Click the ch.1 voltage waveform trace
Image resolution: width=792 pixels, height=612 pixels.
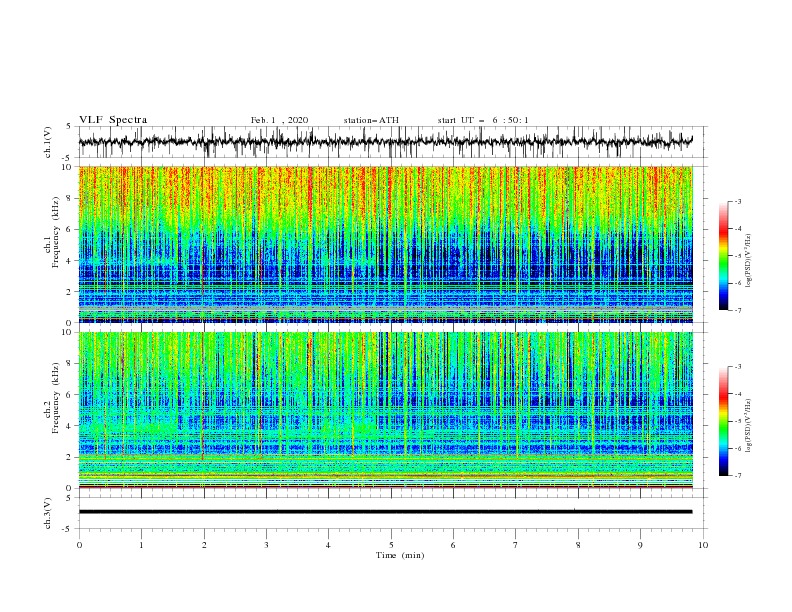click(x=385, y=142)
